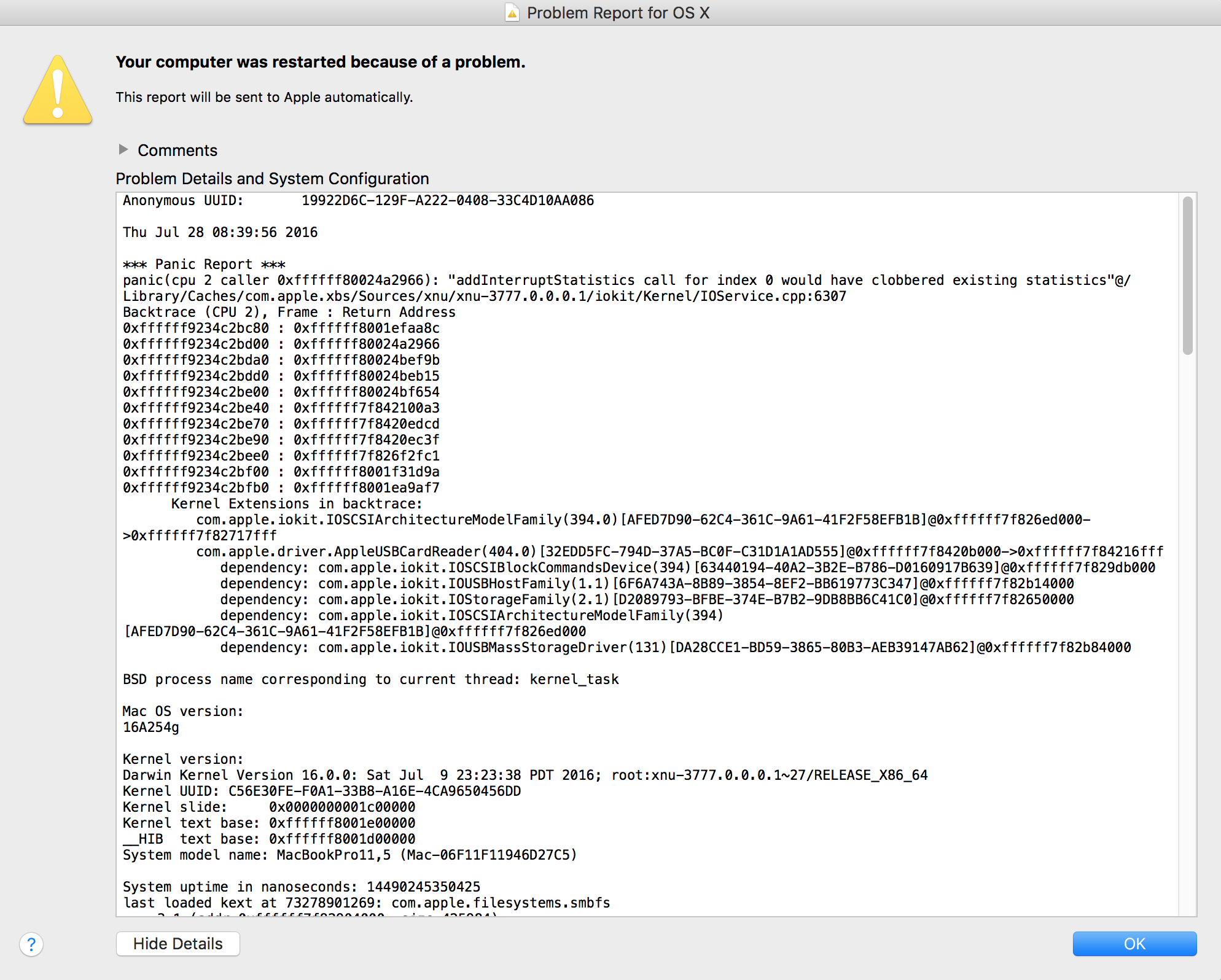Click the __HIB text base line
This screenshot has height=980, width=1221.
coord(269,839)
